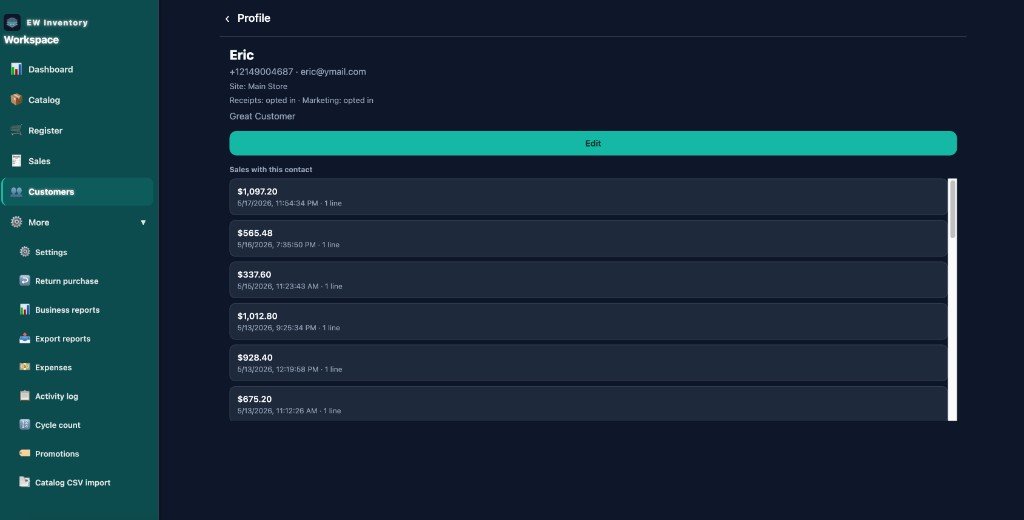1024x520 pixels.
Task: Open the Catalog menu item
Action: pyautogui.click(x=77, y=100)
